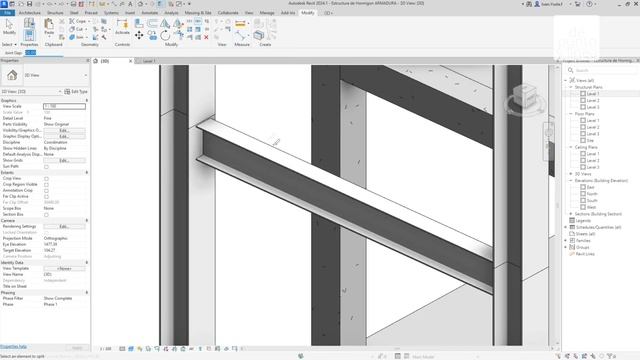This screenshot has height=360, width=640.
Task: Click the 3D view home type icon
Action: (12, 75)
